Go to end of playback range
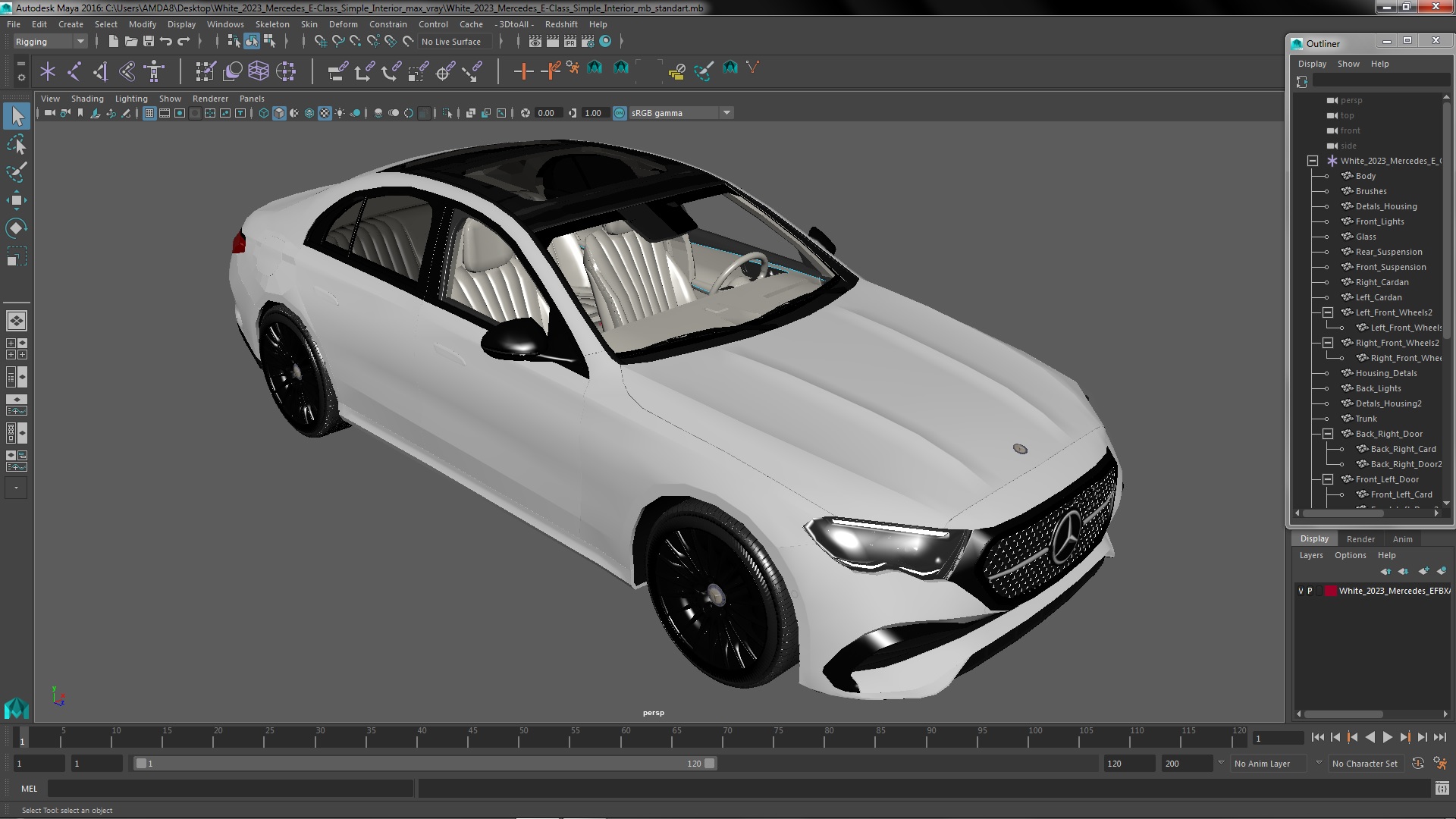Image resolution: width=1456 pixels, height=819 pixels. pos(1439,737)
